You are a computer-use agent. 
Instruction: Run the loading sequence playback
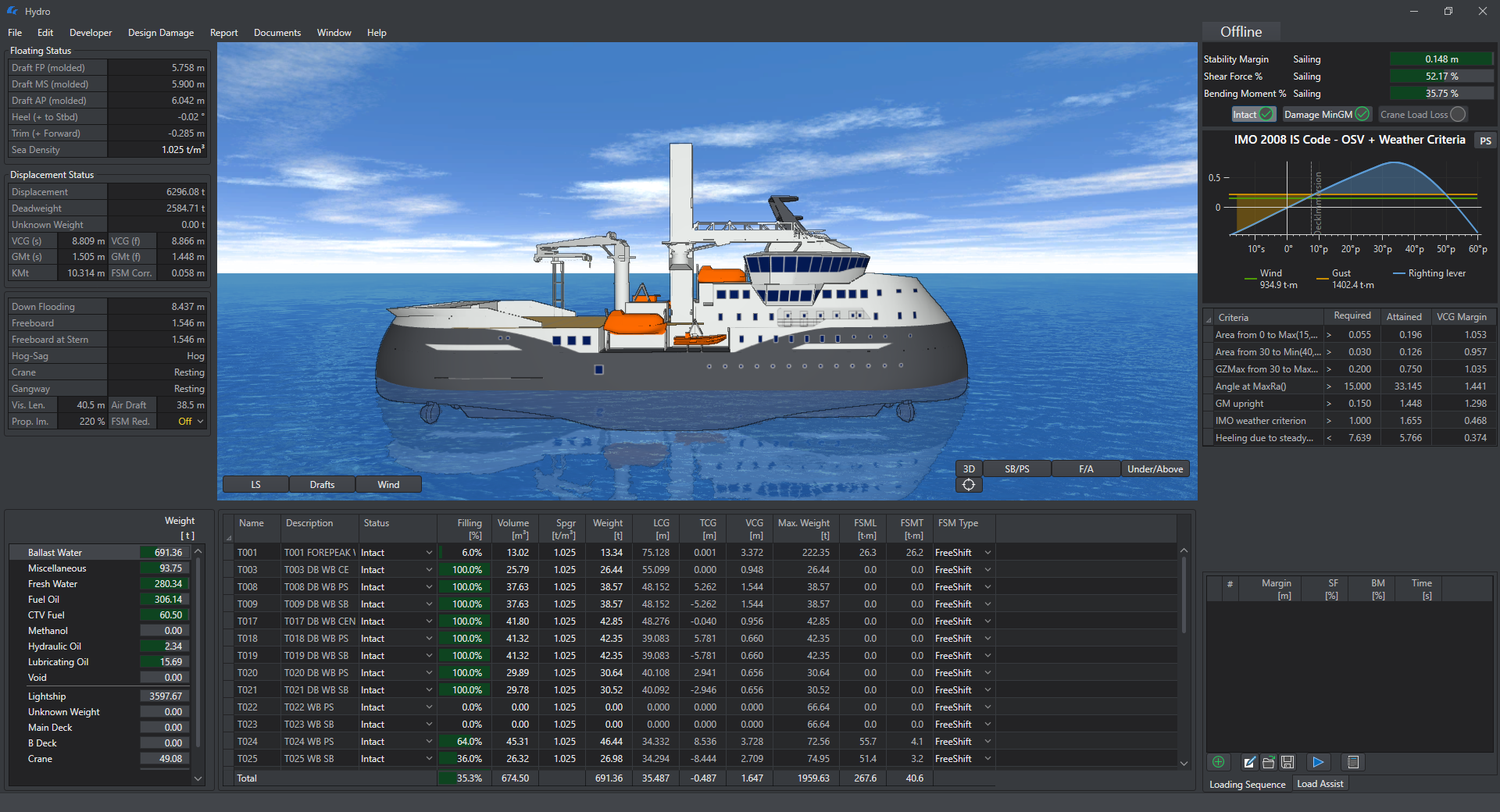click(x=1320, y=762)
